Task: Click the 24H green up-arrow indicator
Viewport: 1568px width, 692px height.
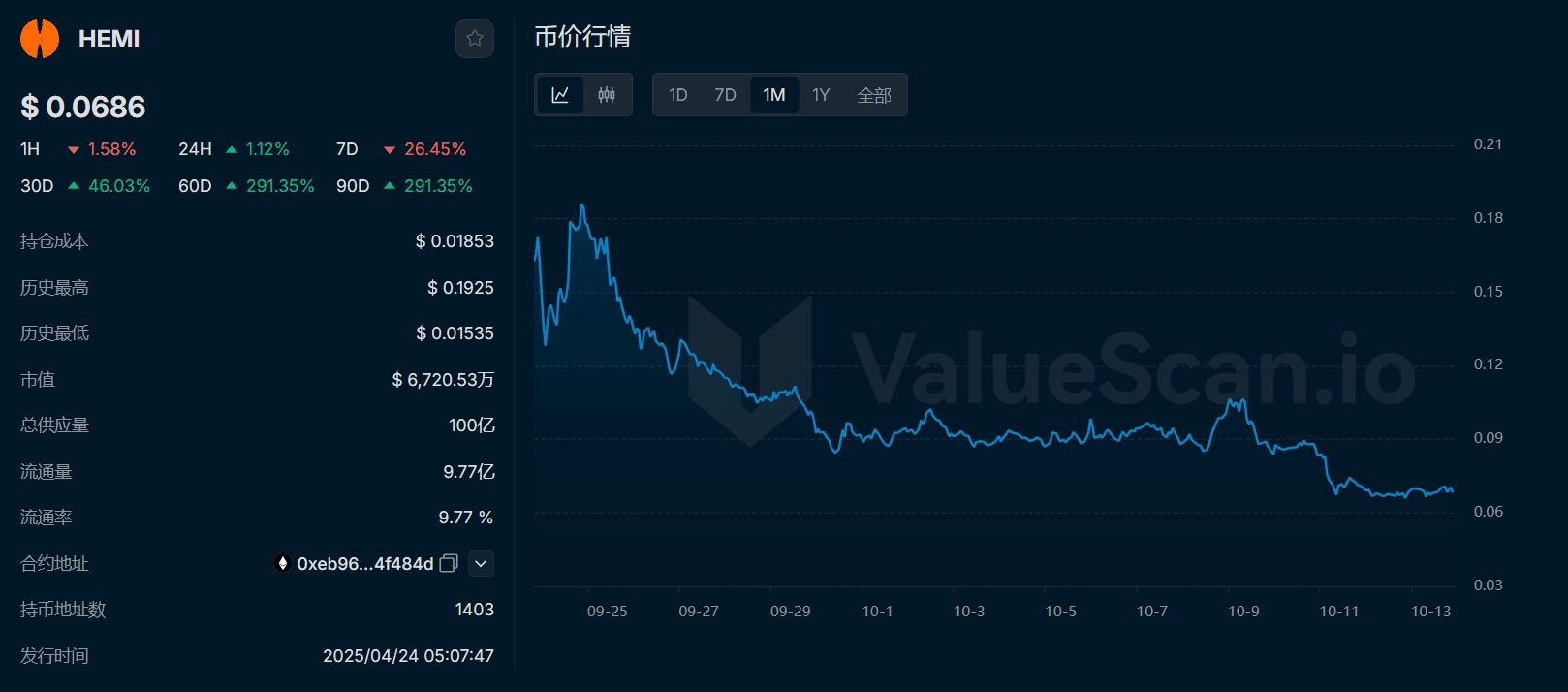Action: [232, 150]
